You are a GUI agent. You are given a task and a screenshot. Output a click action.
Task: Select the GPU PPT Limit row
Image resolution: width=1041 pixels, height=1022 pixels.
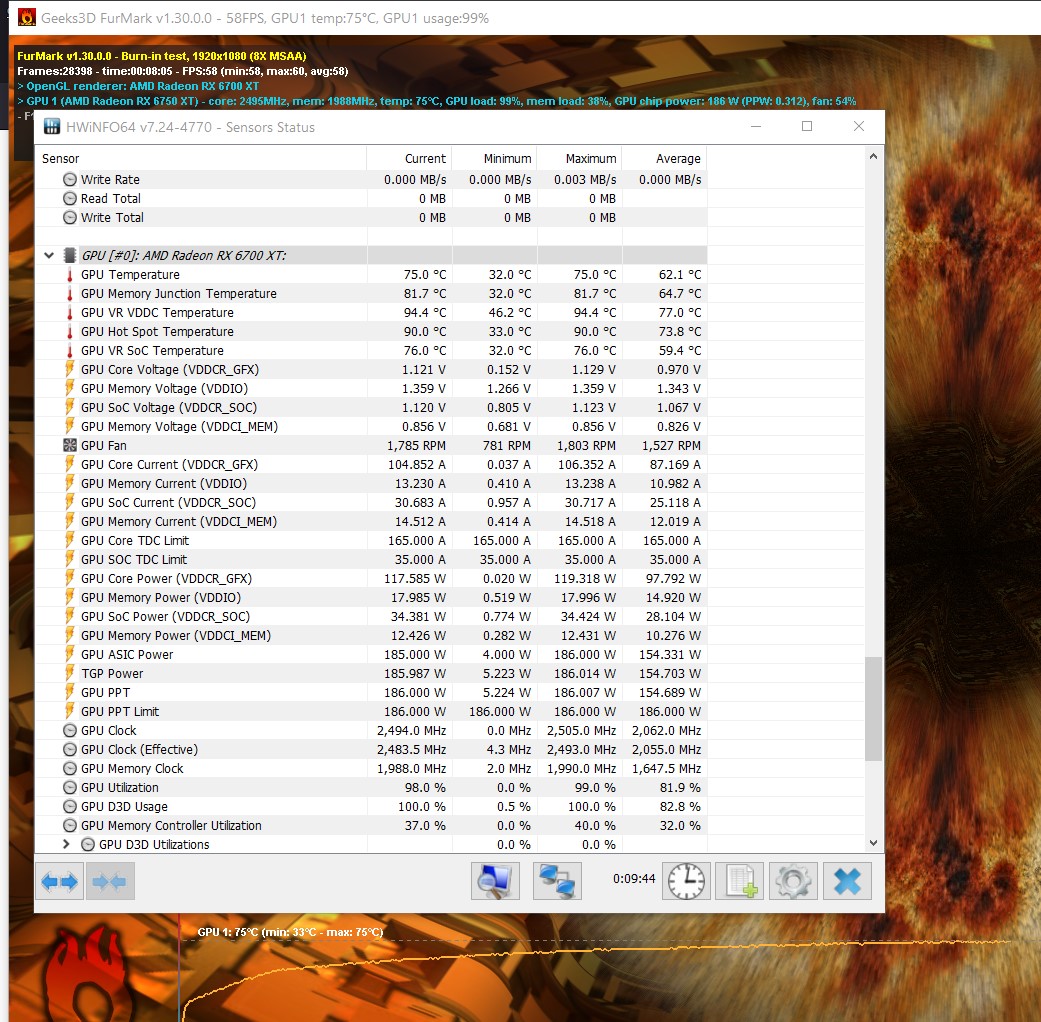[x=371, y=711]
